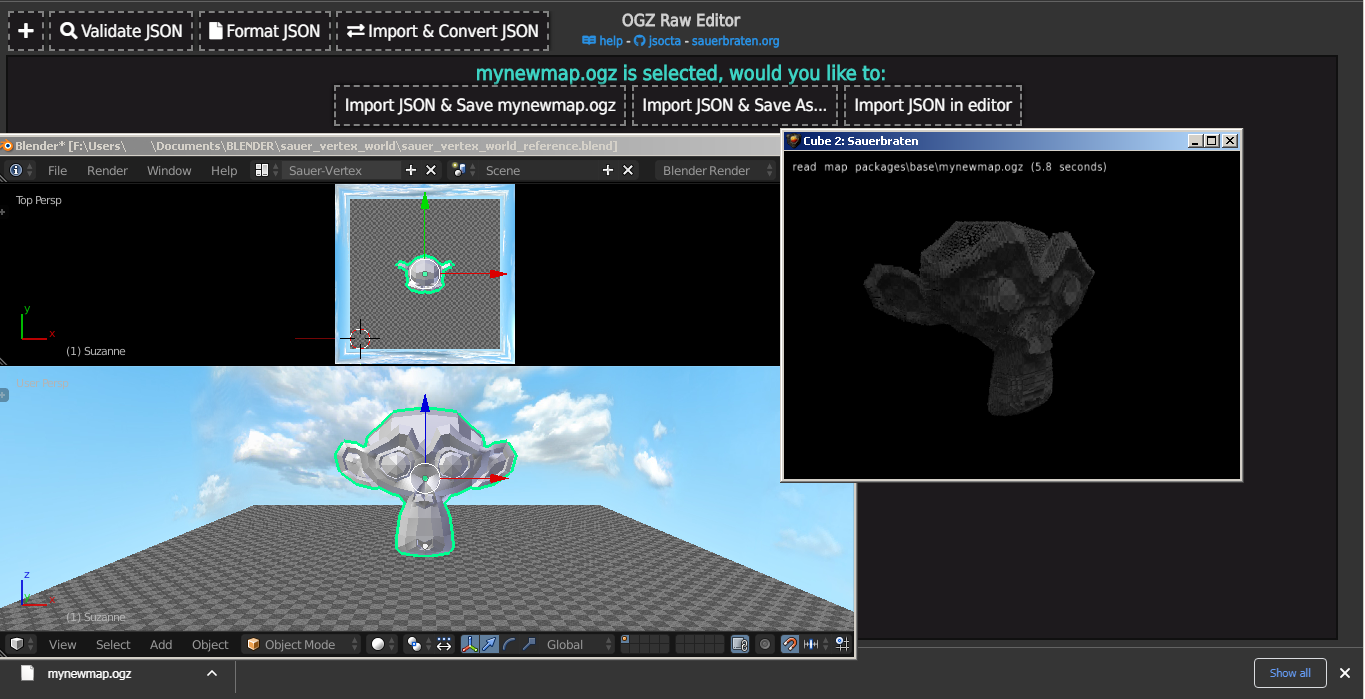Select the translate manipulator arrow

click(x=489, y=644)
